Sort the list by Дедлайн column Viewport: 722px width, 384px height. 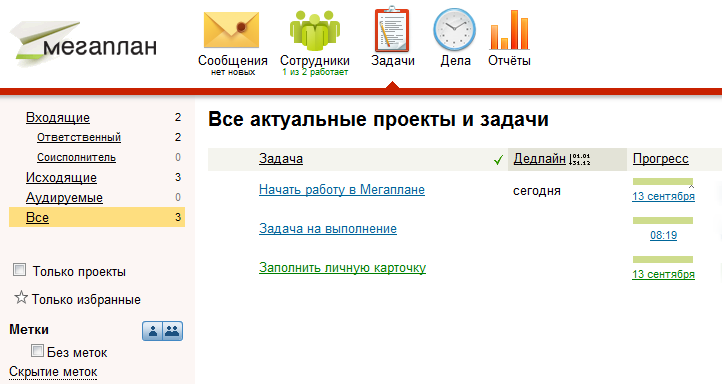click(x=539, y=159)
